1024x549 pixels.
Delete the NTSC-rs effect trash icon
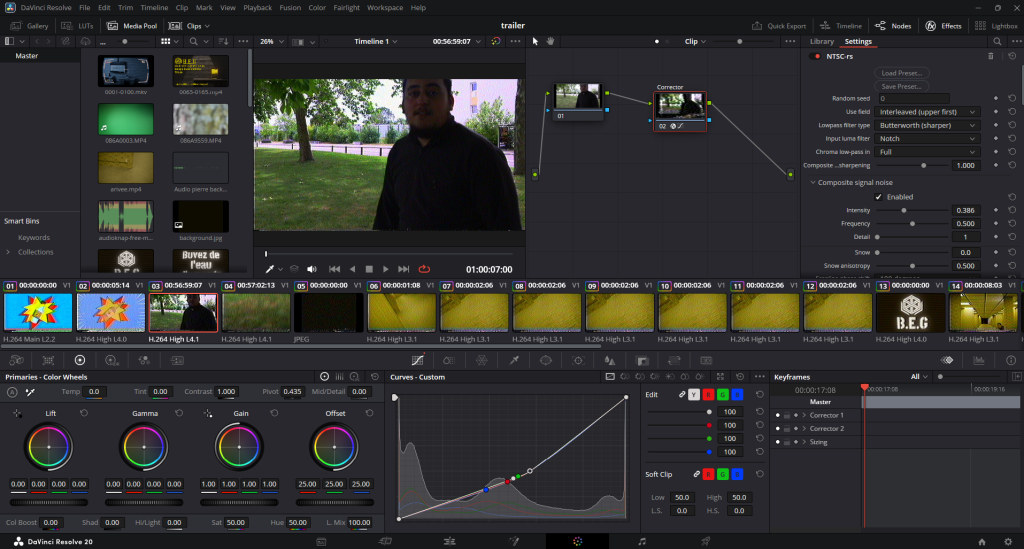[x=991, y=56]
